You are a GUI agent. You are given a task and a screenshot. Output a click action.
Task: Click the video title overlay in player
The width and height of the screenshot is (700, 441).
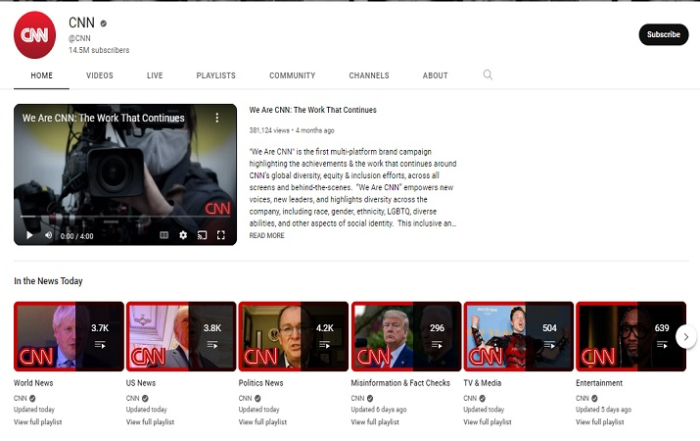(103, 118)
